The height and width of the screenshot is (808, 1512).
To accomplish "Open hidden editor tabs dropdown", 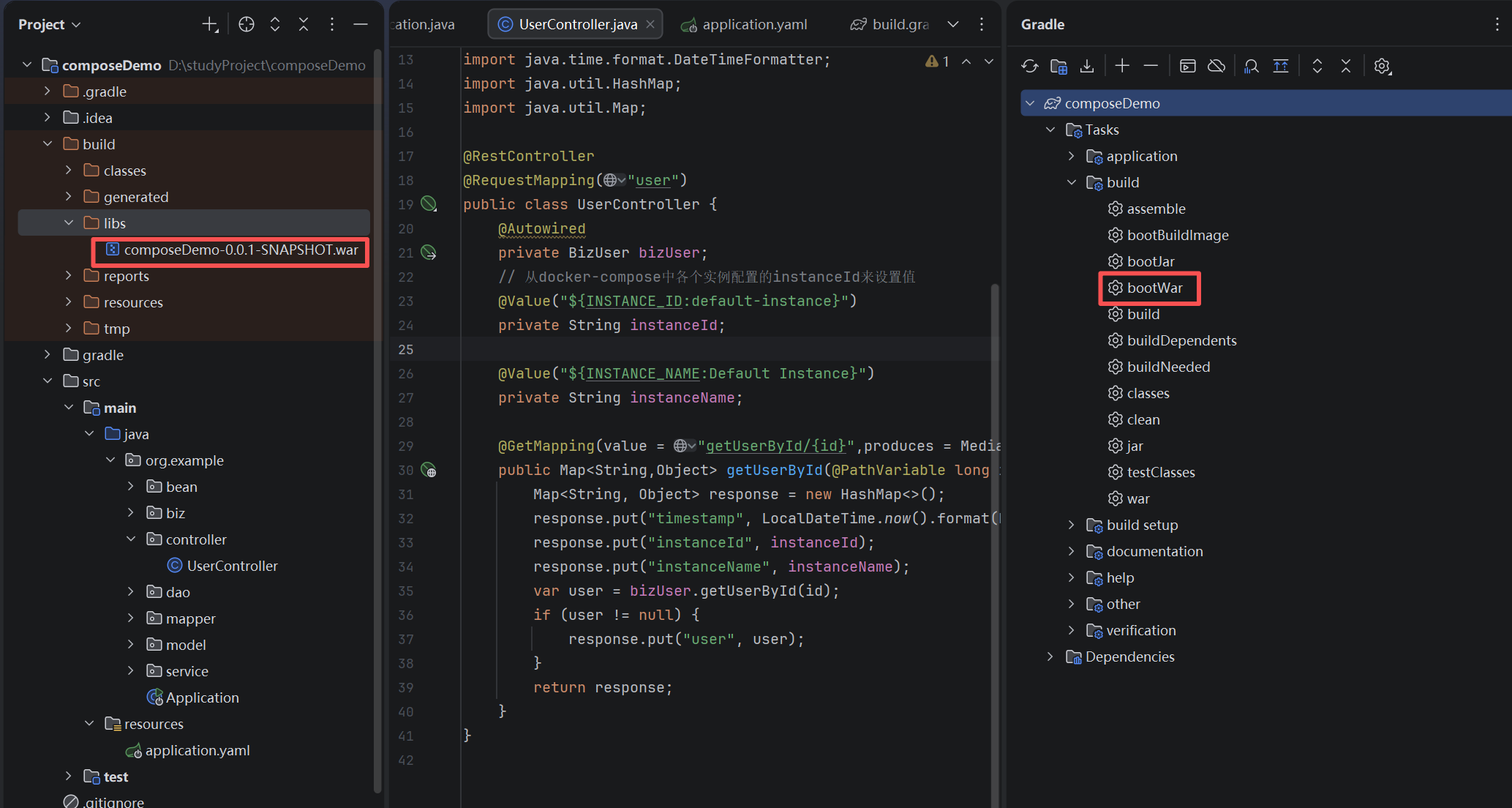I will tap(953, 24).
